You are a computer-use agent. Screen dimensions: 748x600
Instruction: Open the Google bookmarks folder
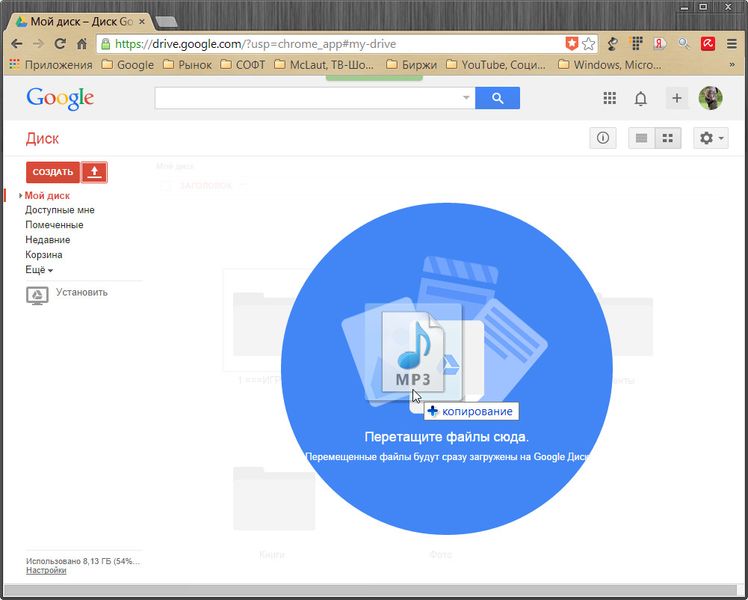(x=128, y=64)
